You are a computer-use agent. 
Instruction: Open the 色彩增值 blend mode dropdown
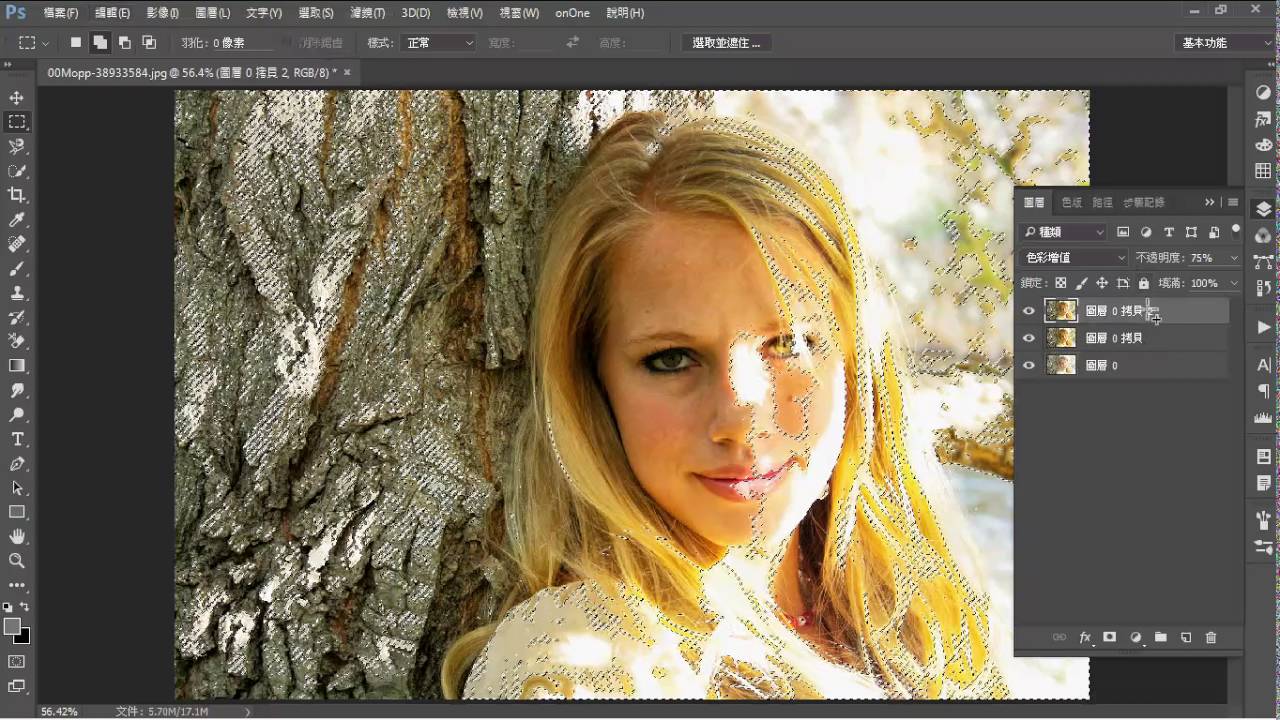coord(1073,258)
